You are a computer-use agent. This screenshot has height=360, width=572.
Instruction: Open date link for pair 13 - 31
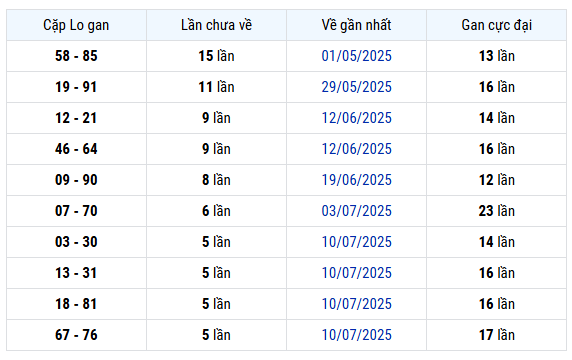(x=356, y=273)
